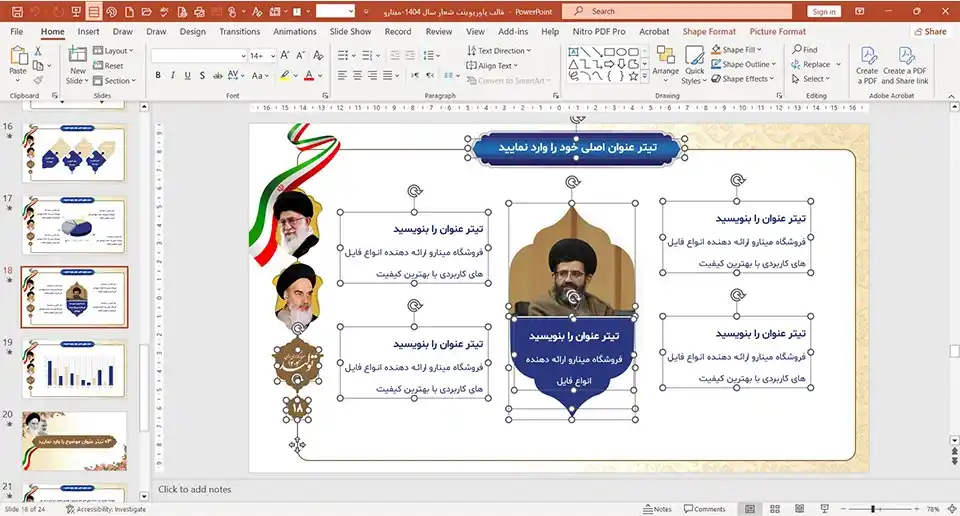The width and height of the screenshot is (960, 516).
Task: Click the New blank document icon in quick access toolbar
Action: pyautogui.click(x=129, y=12)
